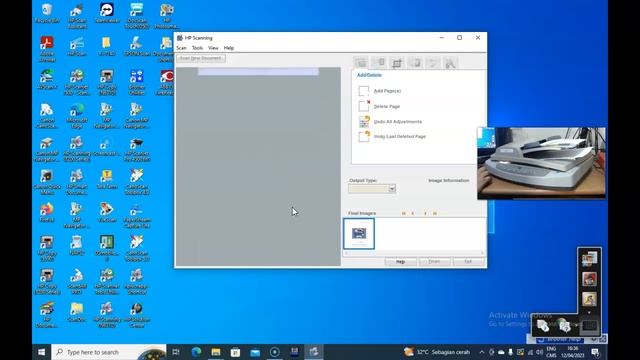This screenshot has width=640, height=360.
Task: Click Undo All Adjustments
Action: click(390, 122)
